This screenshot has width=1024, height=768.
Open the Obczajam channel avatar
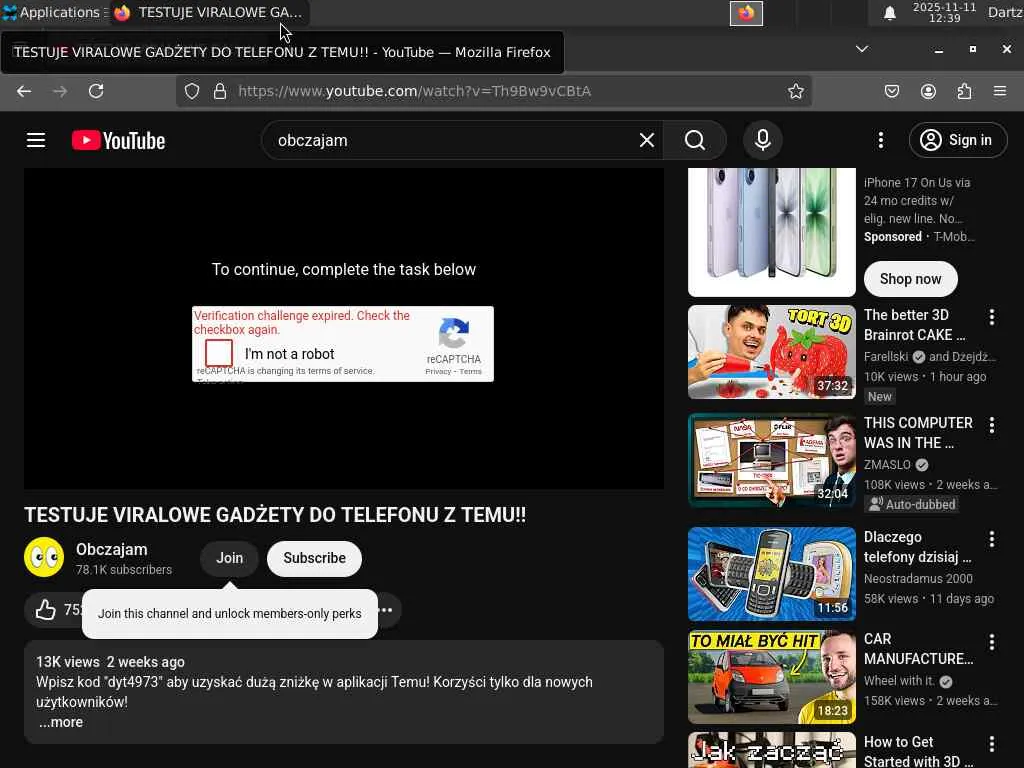[44, 558]
